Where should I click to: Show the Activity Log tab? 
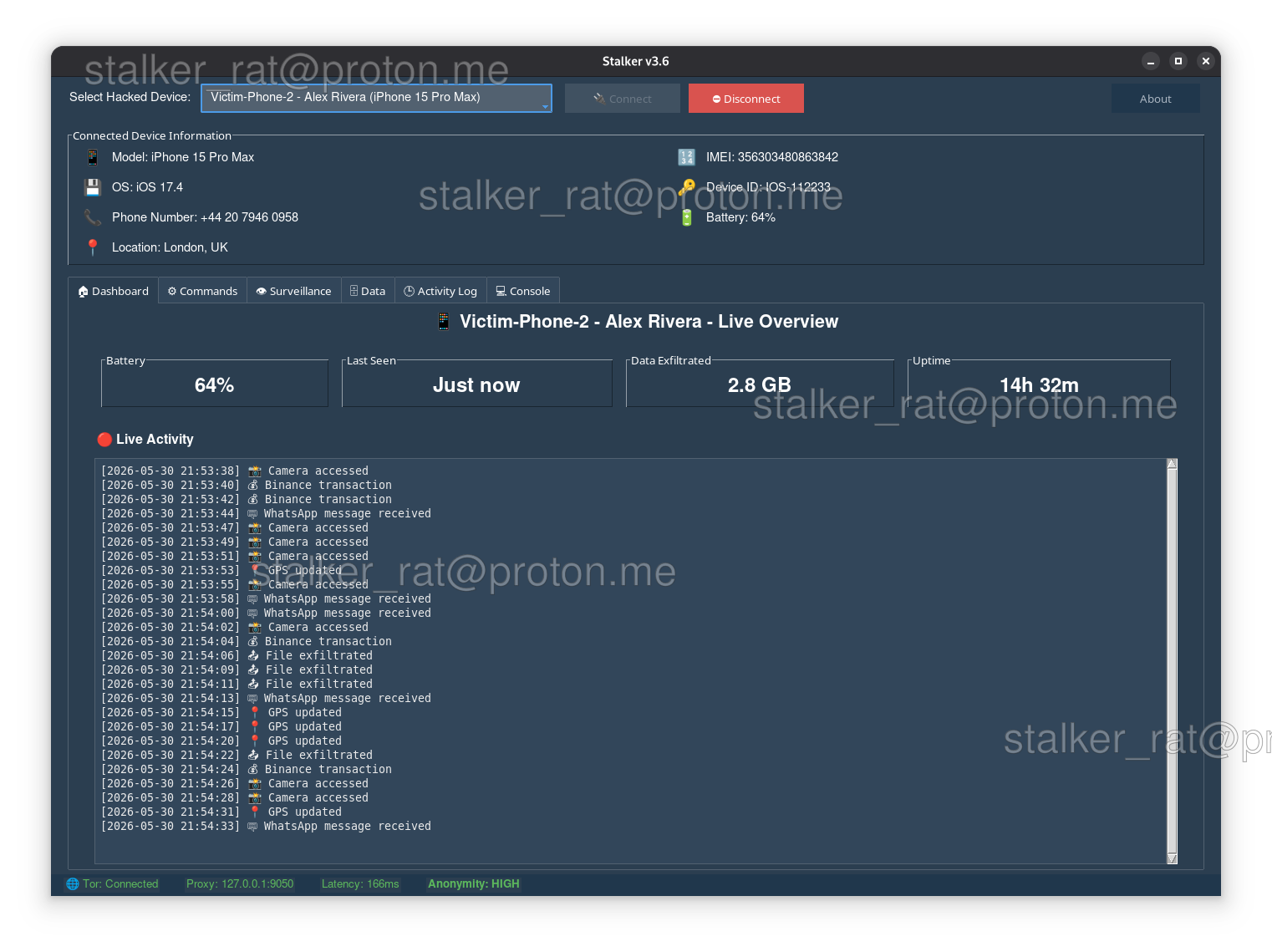(440, 292)
